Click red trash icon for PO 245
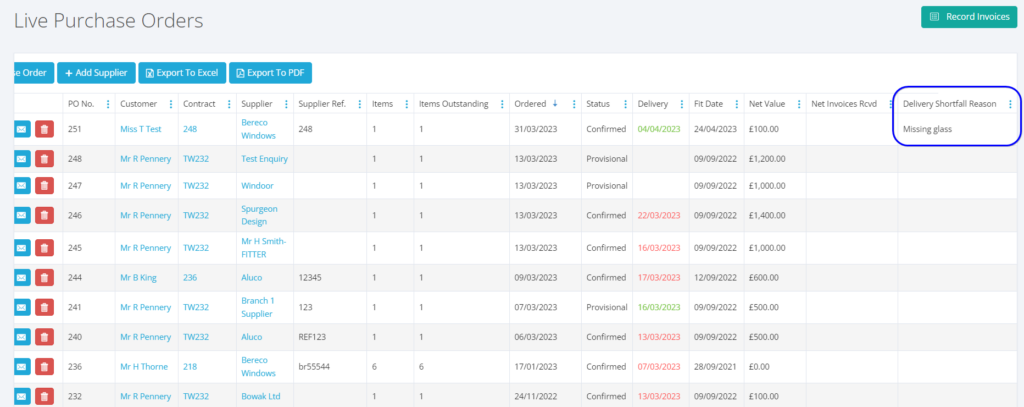Viewport: 1024px width, 407px height. pyautogui.click(x=44, y=248)
